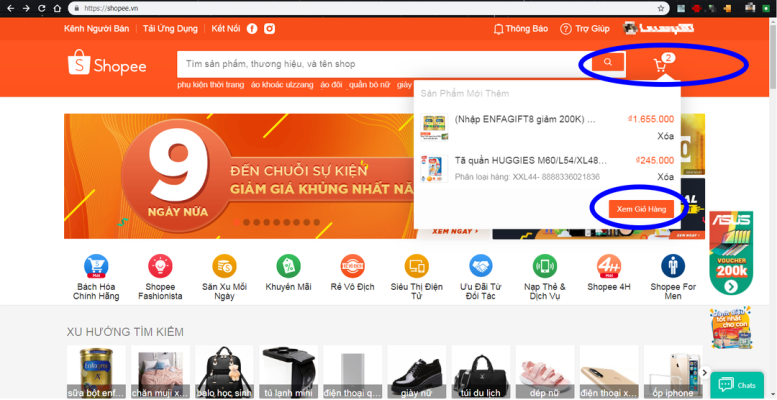Screen dimensions: 777x400
Task: Open tủ lạnh mini trending thumbnail
Action: (x=288, y=372)
